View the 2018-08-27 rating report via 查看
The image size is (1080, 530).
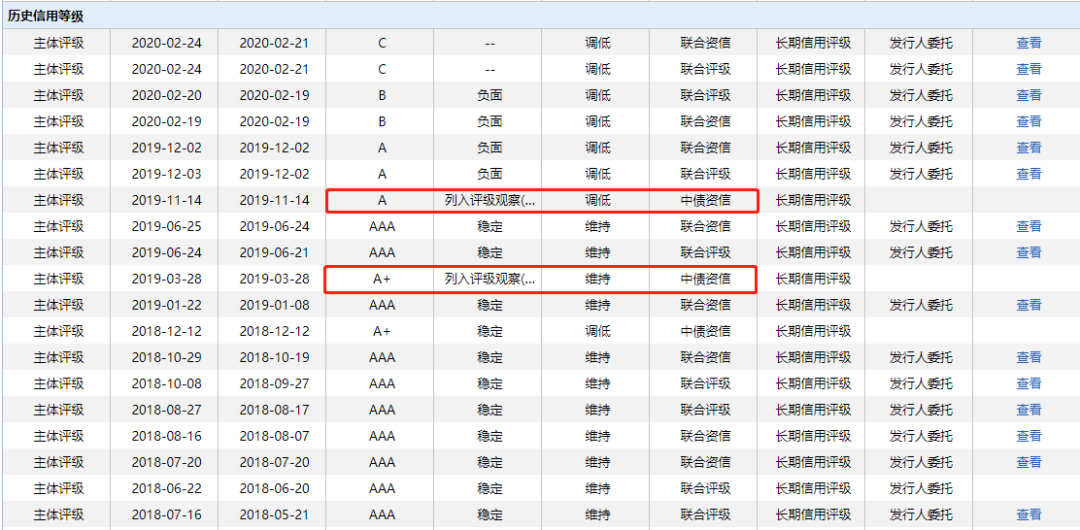(x=1028, y=410)
